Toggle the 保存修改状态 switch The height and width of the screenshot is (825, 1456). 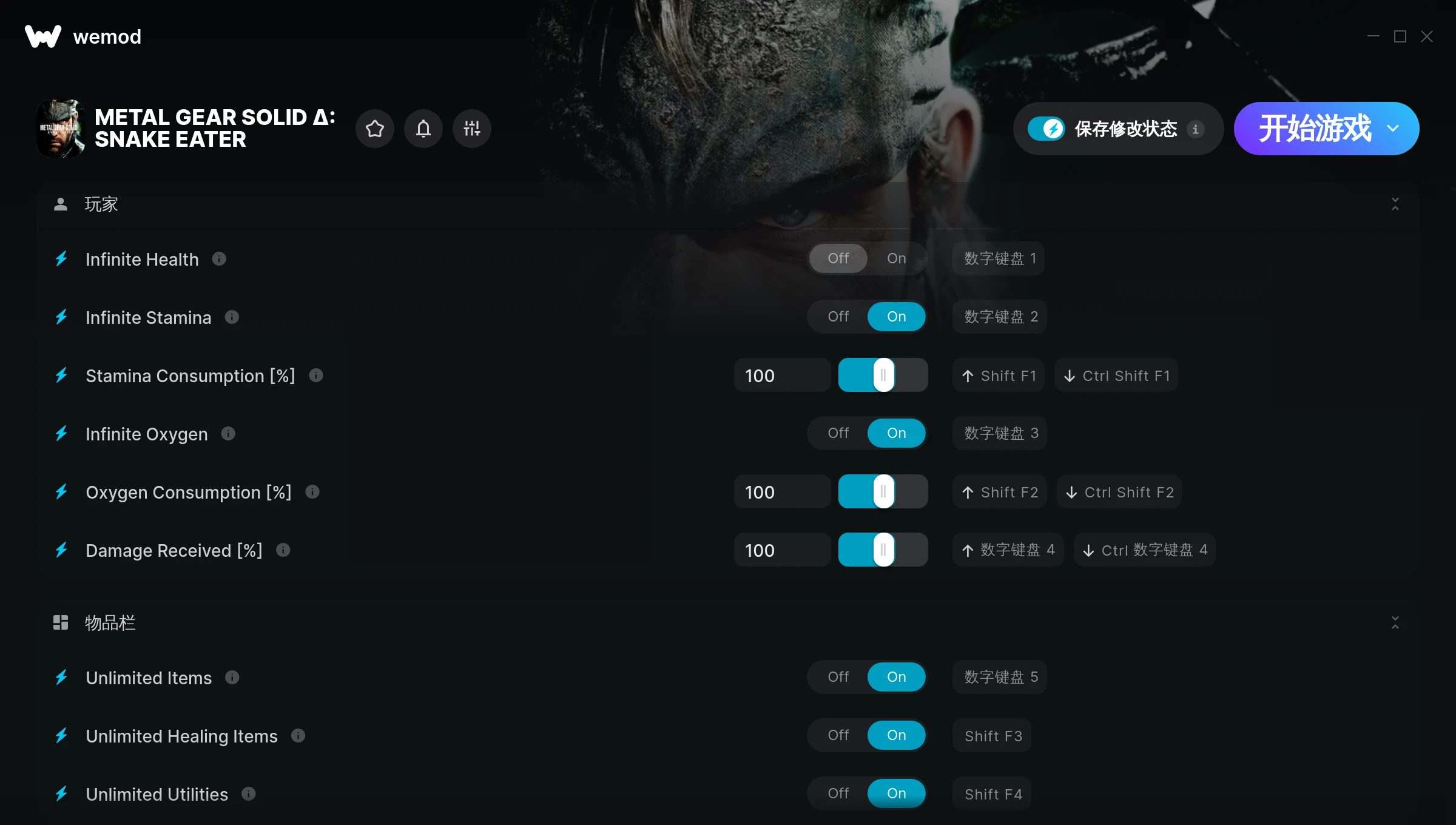[x=1046, y=129]
